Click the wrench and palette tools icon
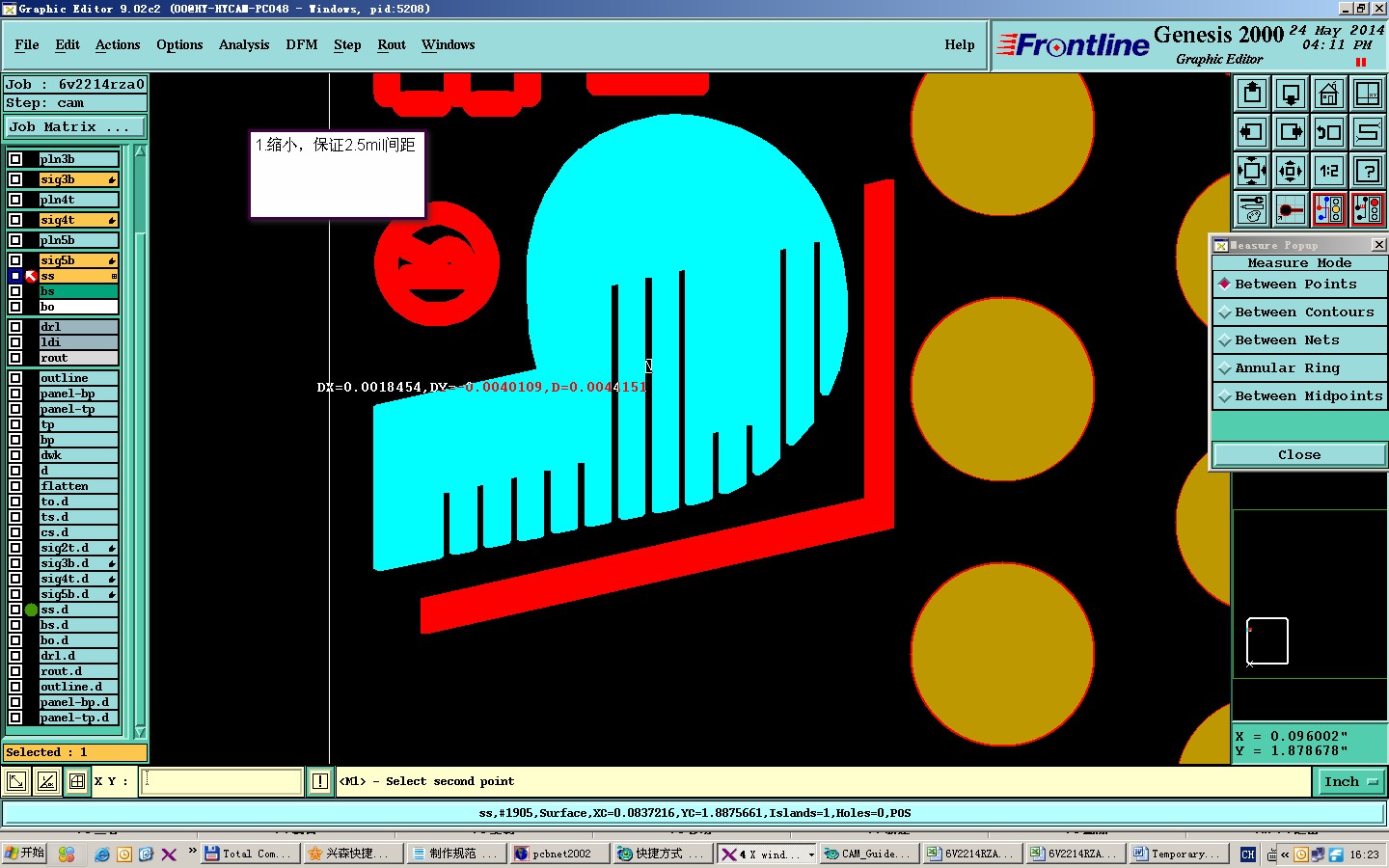Screen dimensions: 1389x868 click(x=1252, y=209)
